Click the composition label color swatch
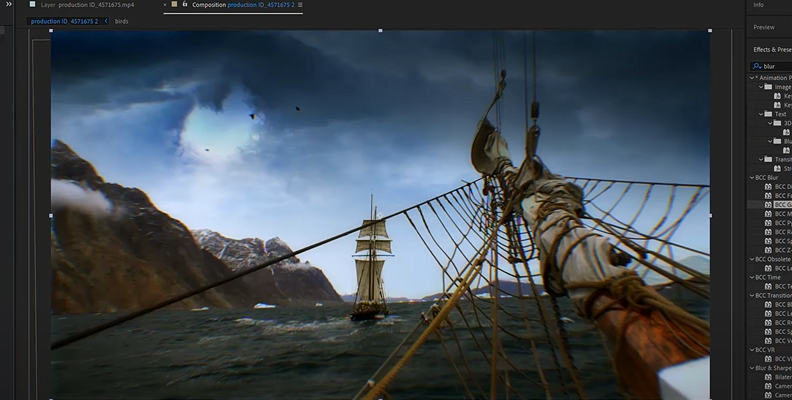Image resolution: width=792 pixels, height=400 pixels. coord(174,4)
